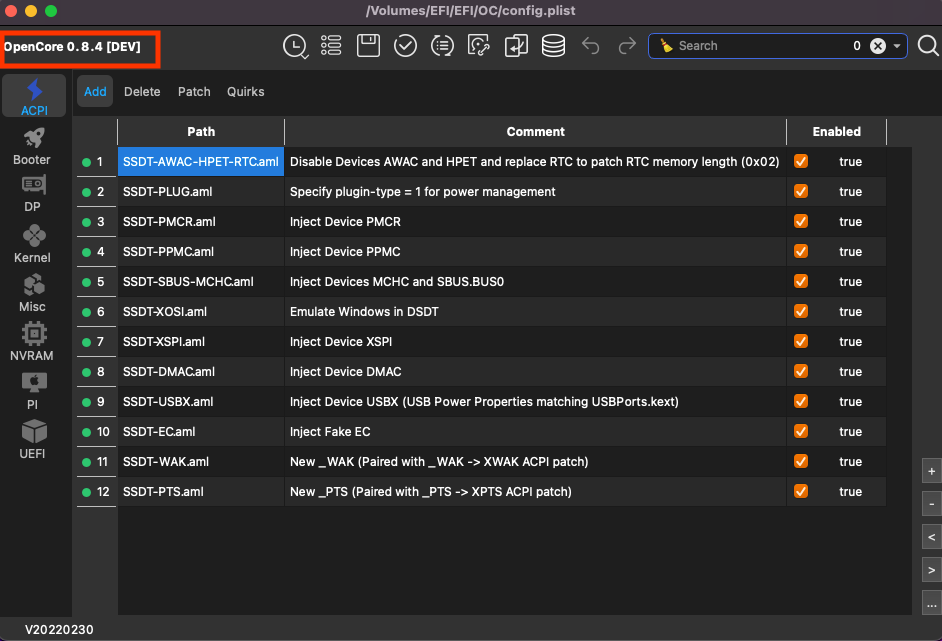Click the undo arrow icon

pos(591,46)
